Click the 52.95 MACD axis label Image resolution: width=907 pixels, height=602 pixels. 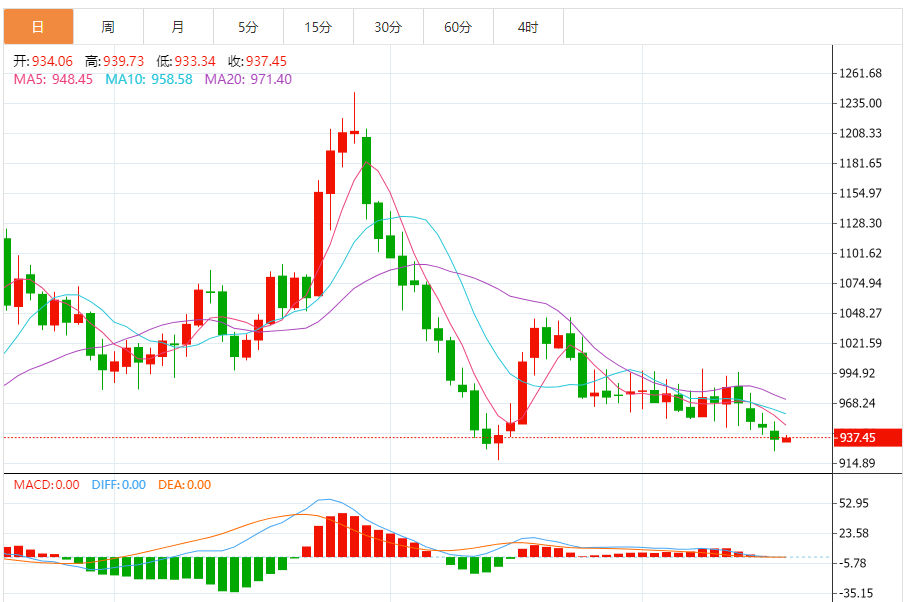pyautogui.click(x=854, y=504)
